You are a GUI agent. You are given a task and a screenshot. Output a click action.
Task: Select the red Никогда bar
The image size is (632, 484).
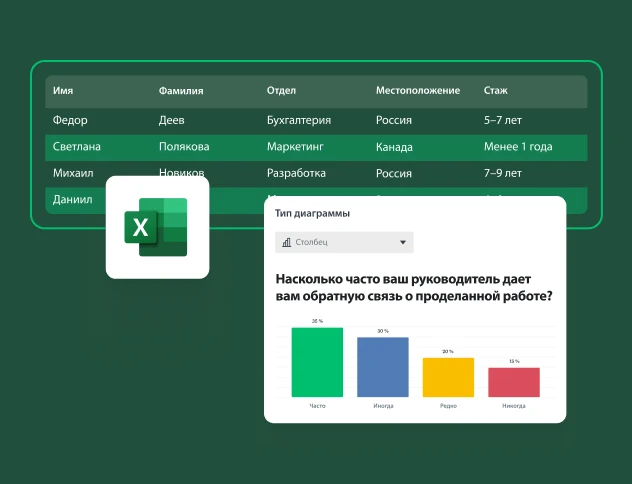pos(514,382)
